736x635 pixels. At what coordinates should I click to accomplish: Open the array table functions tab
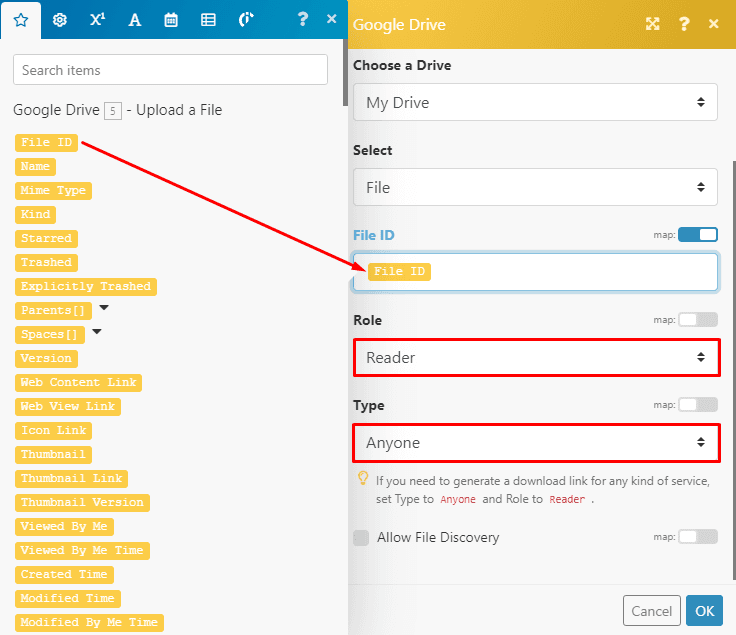208,19
